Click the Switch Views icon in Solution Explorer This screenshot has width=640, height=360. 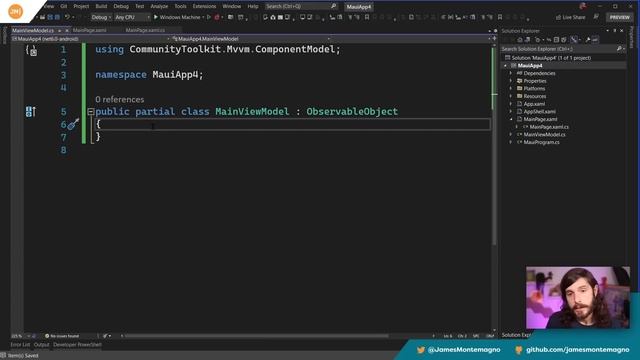point(527,40)
